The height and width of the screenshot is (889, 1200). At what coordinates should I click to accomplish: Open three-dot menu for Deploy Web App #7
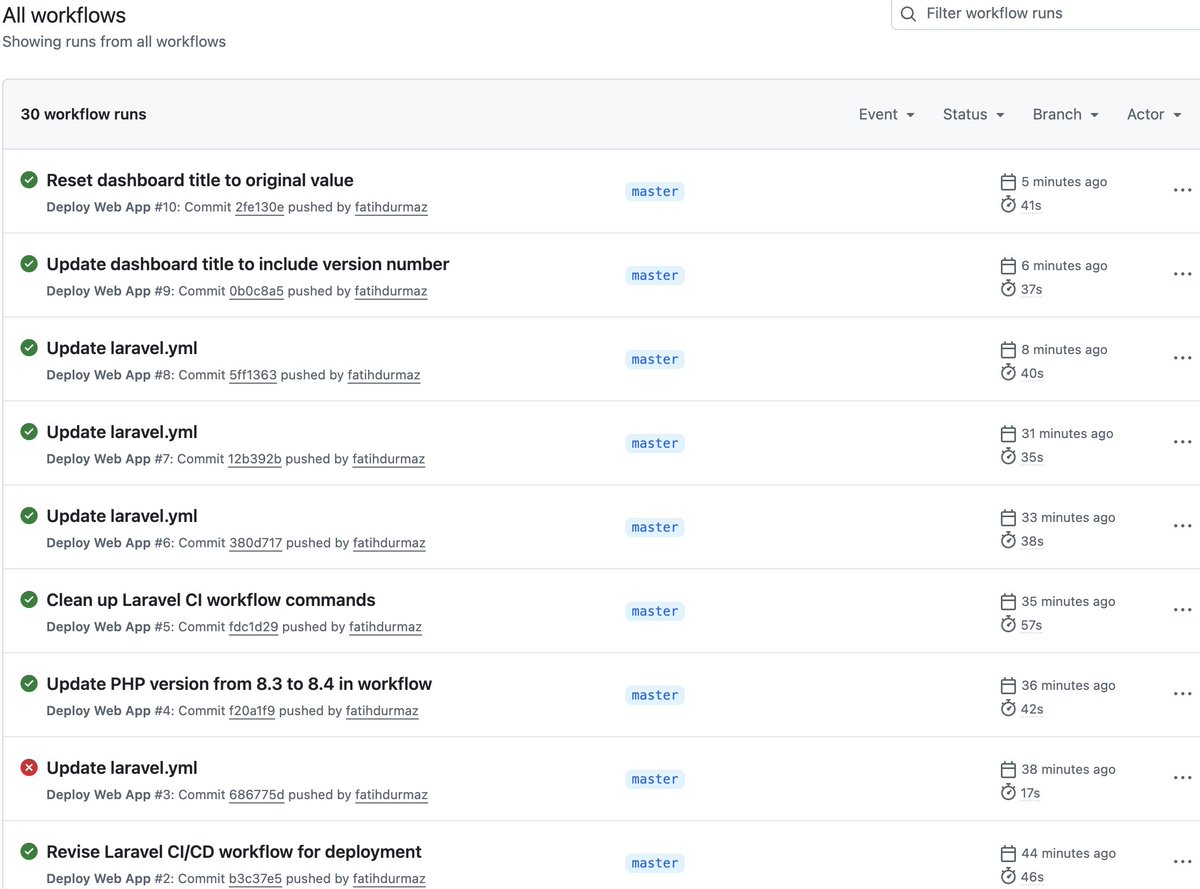tap(1182, 442)
